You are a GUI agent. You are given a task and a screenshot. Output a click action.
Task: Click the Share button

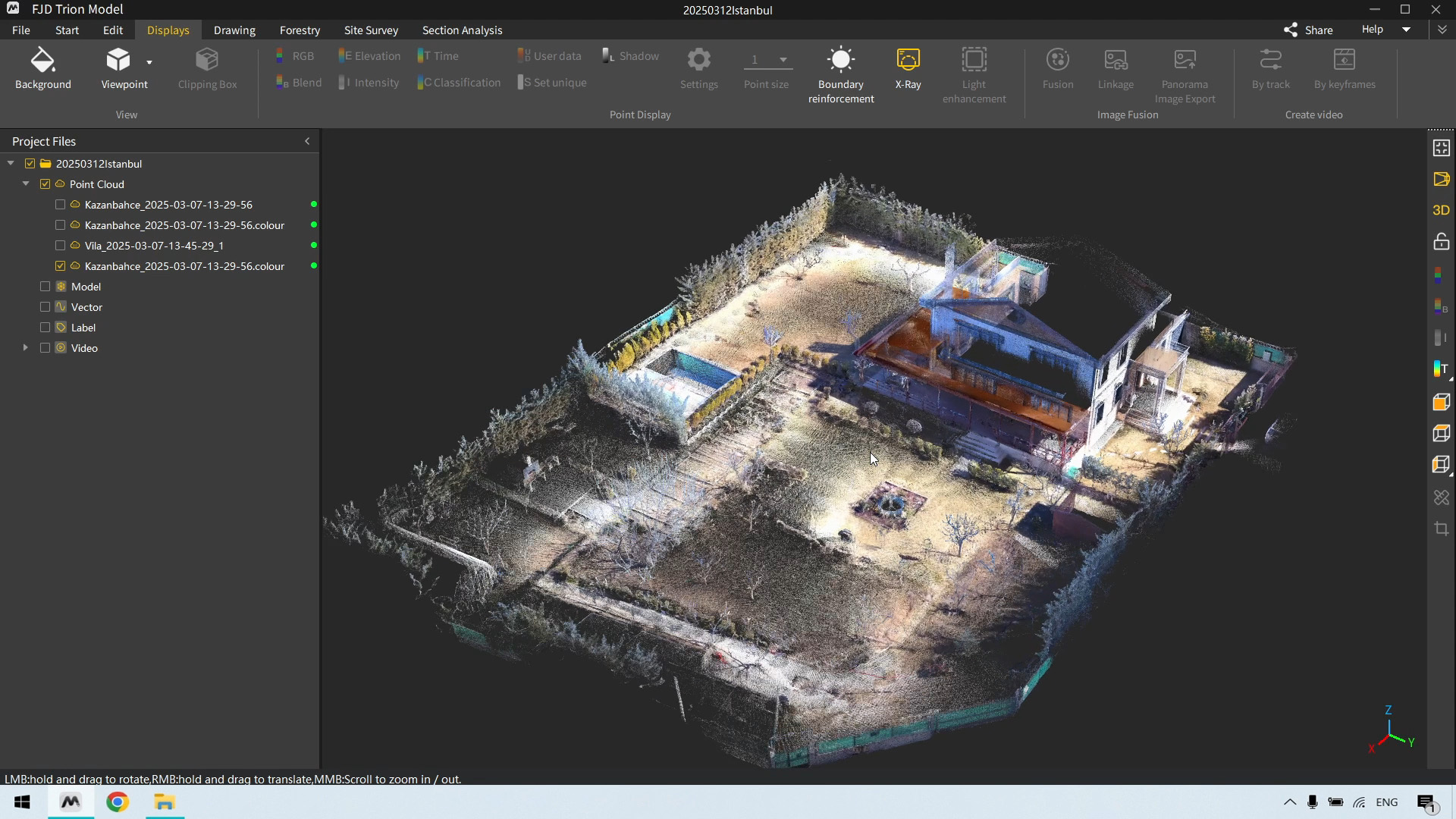tap(1308, 30)
